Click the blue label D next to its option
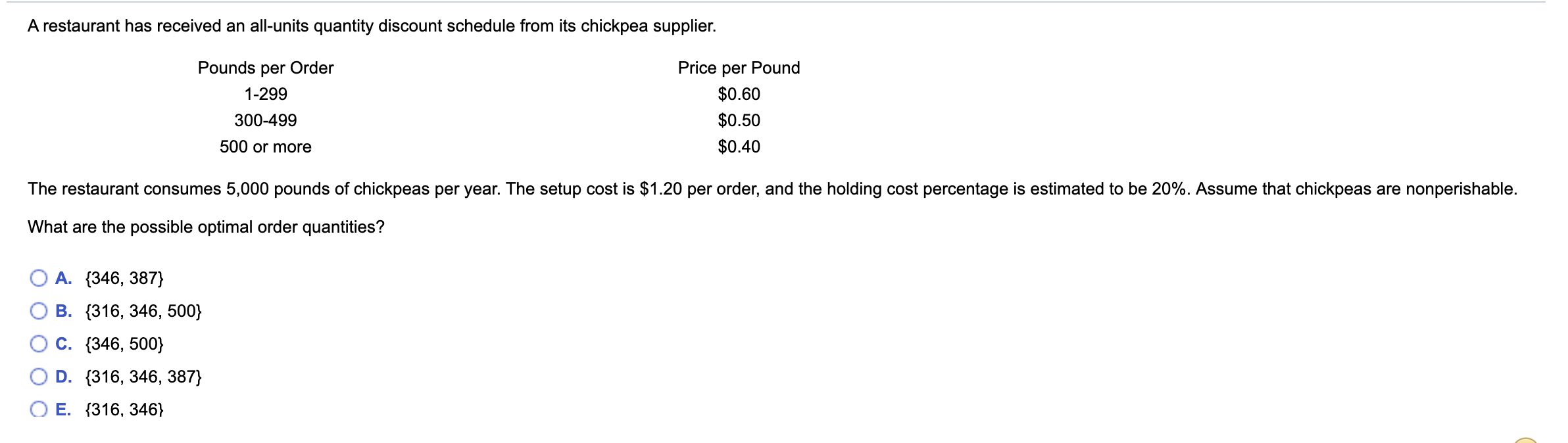The image size is (1568, 443). click(x=63, y=377)
